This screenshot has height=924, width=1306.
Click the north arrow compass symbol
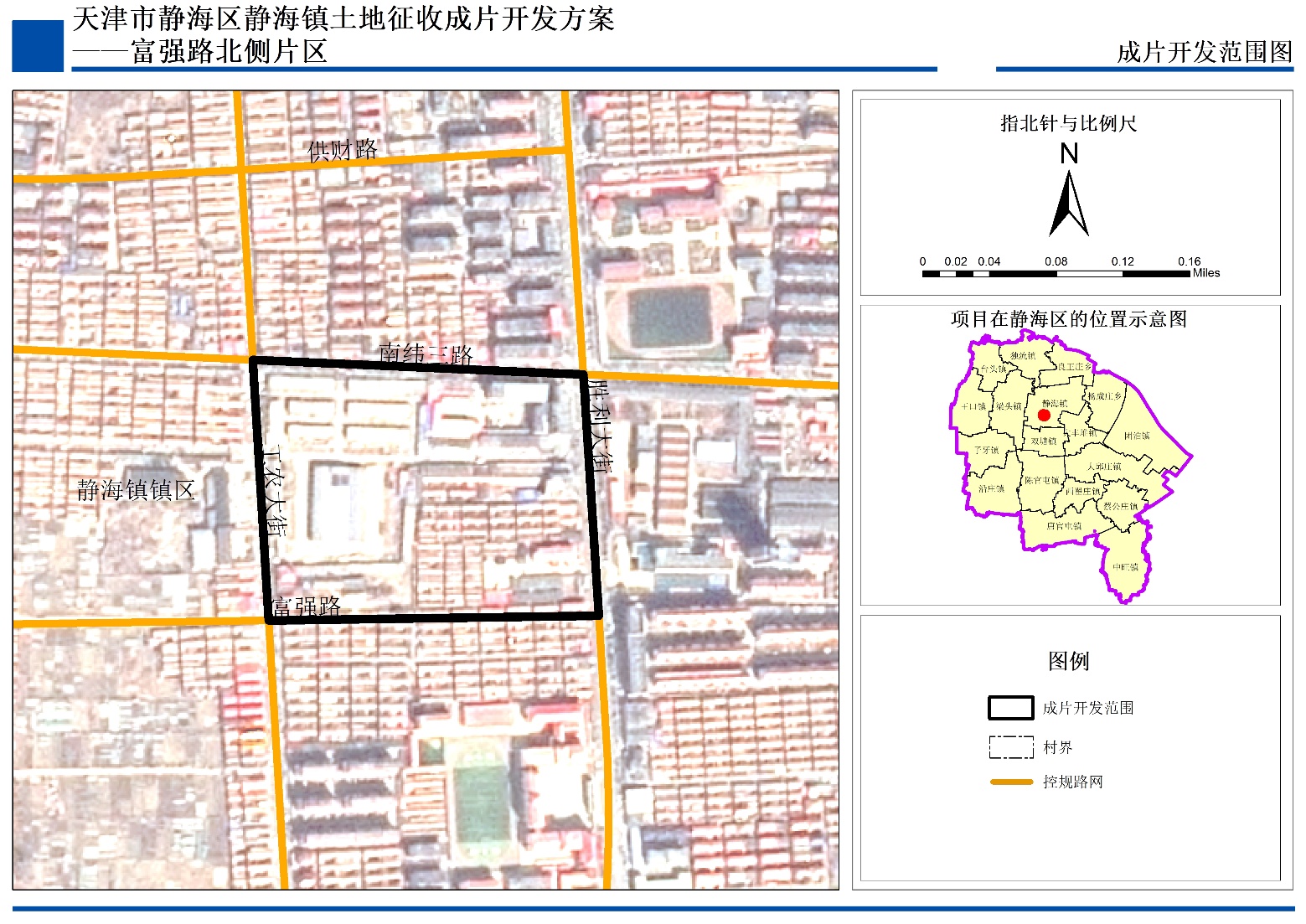[1069, 204]
